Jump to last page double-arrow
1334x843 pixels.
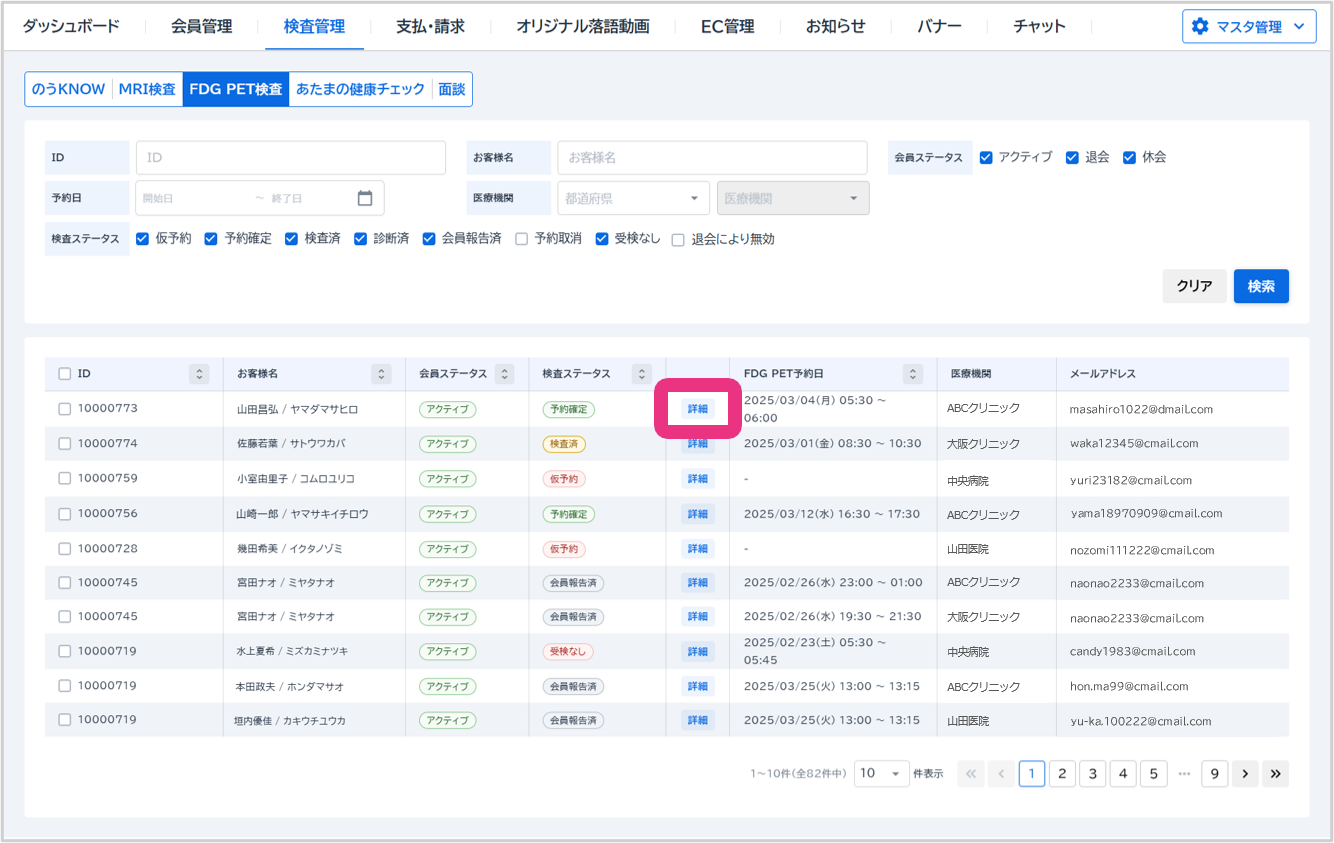click(1275, 774)
